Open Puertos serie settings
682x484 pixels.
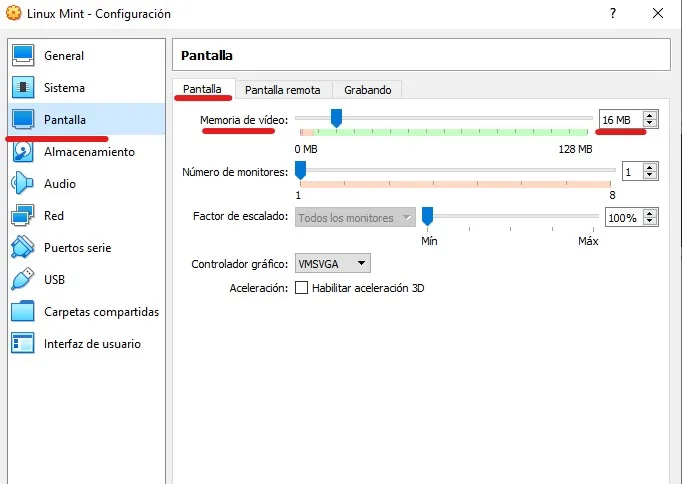click(x=77, y=247)
